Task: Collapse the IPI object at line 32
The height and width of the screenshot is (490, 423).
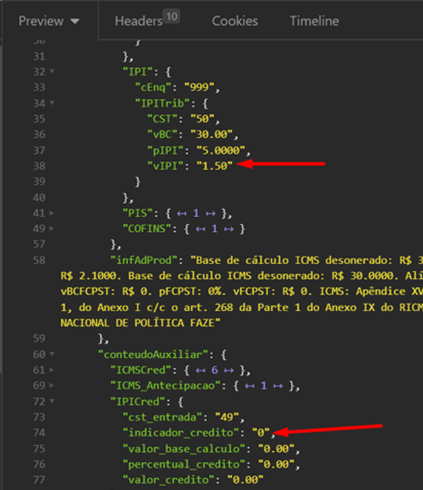Action: click(x=52, y=71)
